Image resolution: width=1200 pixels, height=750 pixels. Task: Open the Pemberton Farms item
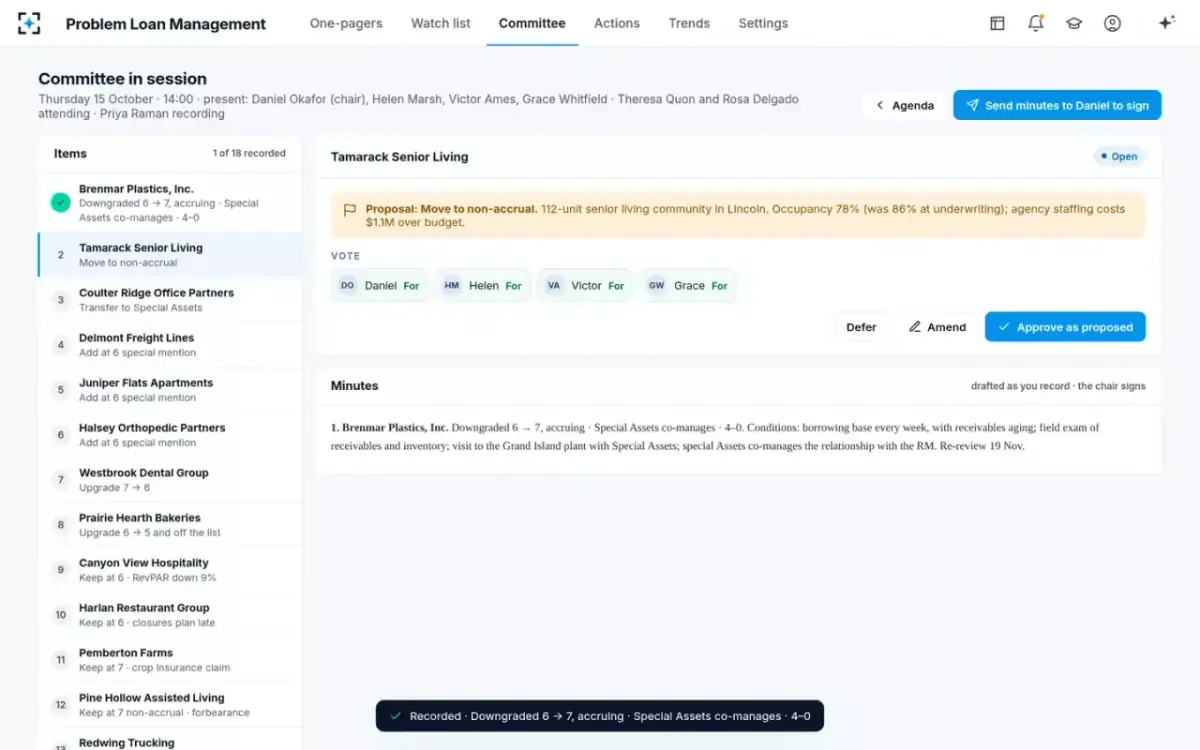[x=170, y=660]
